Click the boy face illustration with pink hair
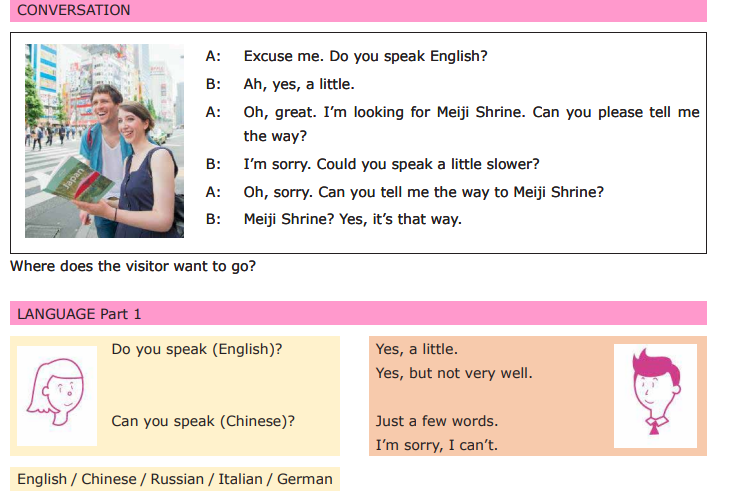Image resolution: width=737 pixels, height=498 pixels. point(655,395)
